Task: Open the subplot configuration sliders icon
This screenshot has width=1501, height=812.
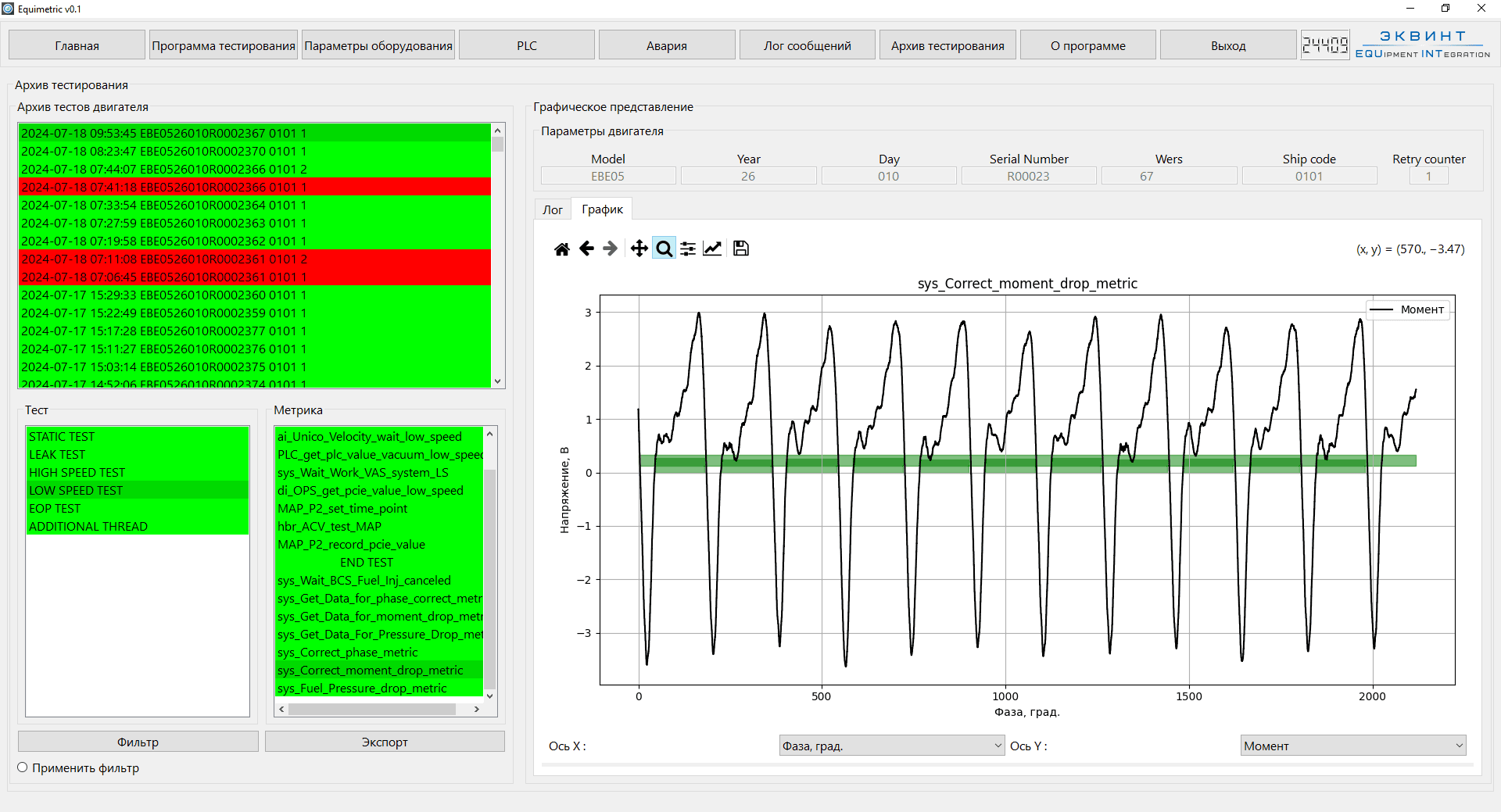Action: [x=688, y=249]
